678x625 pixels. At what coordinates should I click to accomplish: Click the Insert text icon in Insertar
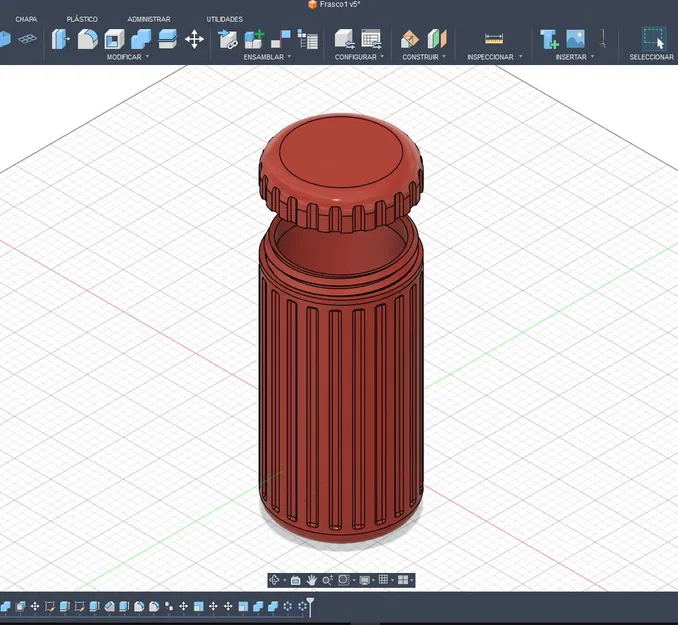(549, 39)
